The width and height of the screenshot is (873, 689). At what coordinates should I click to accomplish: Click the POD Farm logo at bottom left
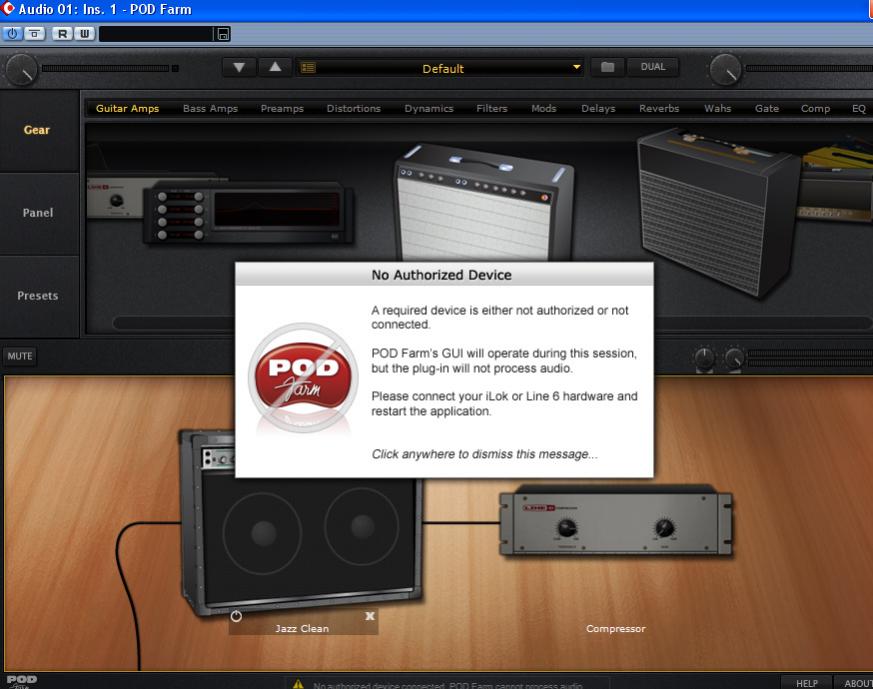22,681
